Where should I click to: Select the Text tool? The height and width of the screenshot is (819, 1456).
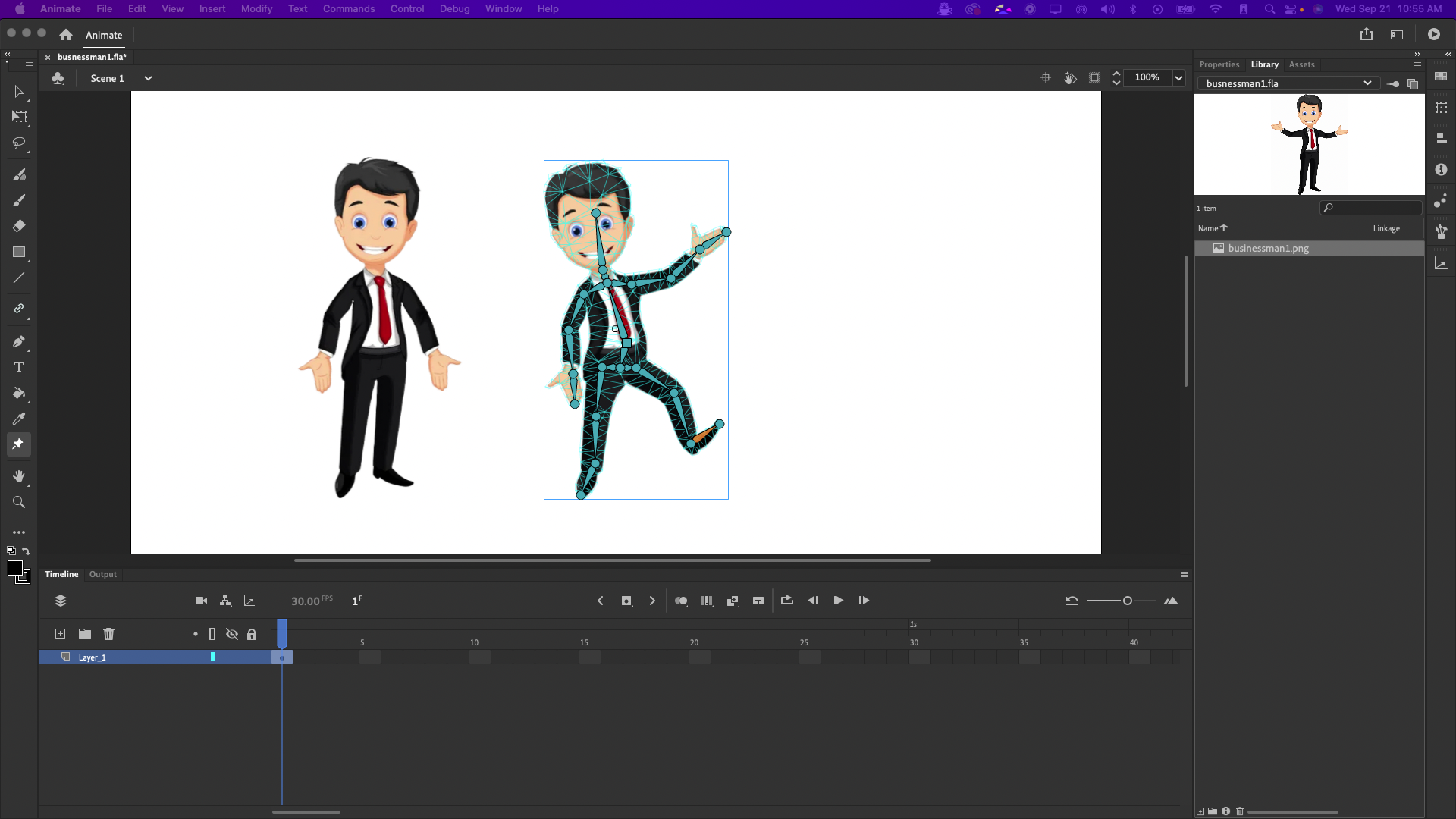18,368
